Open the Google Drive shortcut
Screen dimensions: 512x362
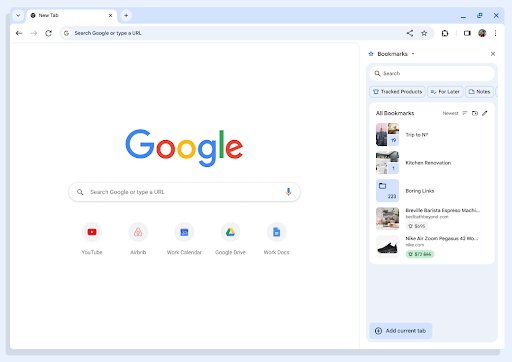(230, 238)
